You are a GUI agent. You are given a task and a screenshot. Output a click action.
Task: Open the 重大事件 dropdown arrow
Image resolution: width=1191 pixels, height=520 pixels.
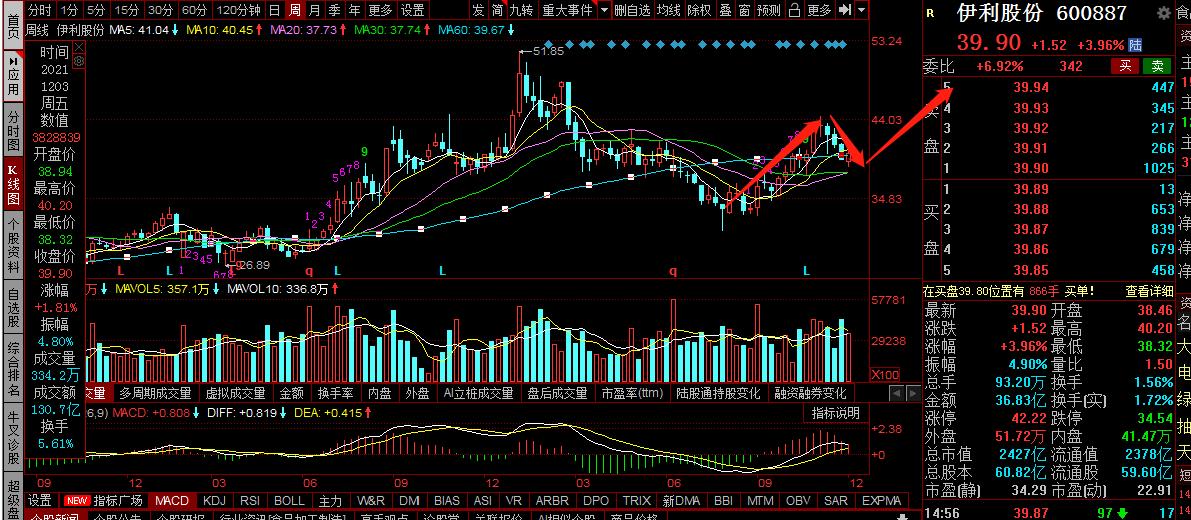(x=604, y=10)
